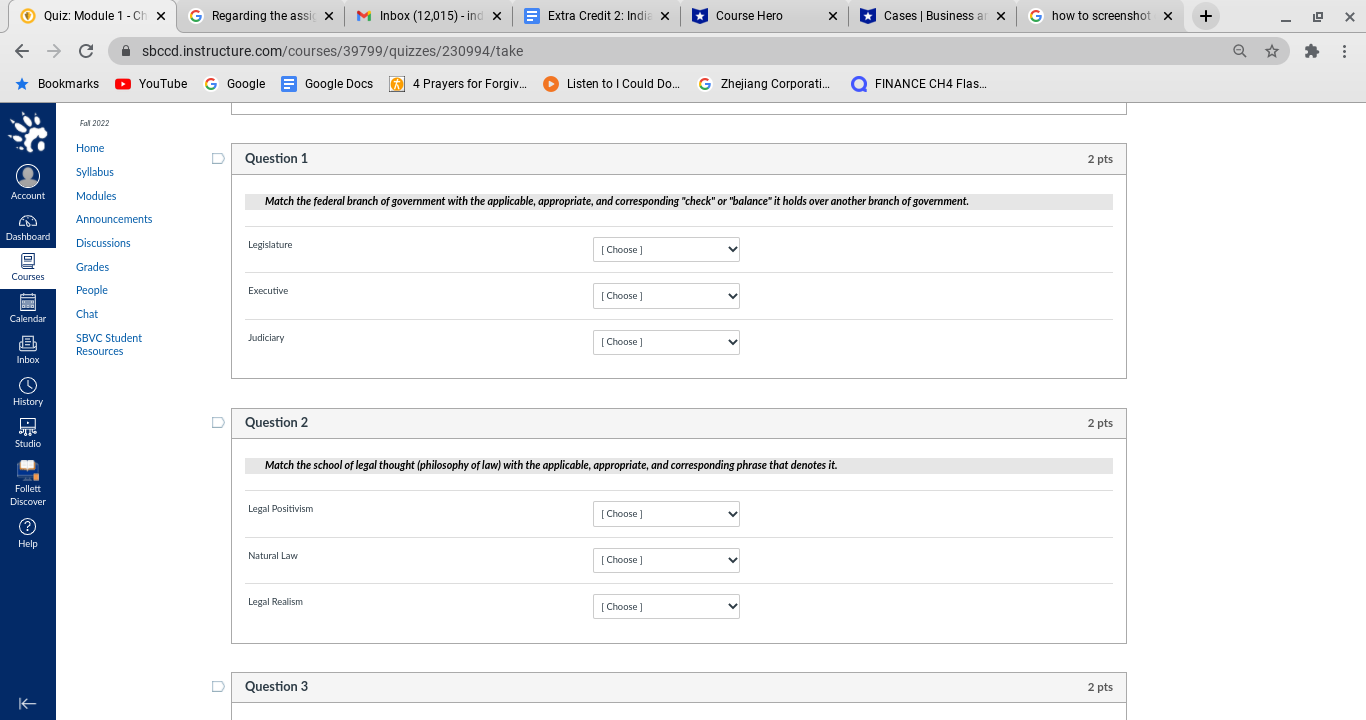
Task: Open the Help panel
Action: tap(27, 530)
